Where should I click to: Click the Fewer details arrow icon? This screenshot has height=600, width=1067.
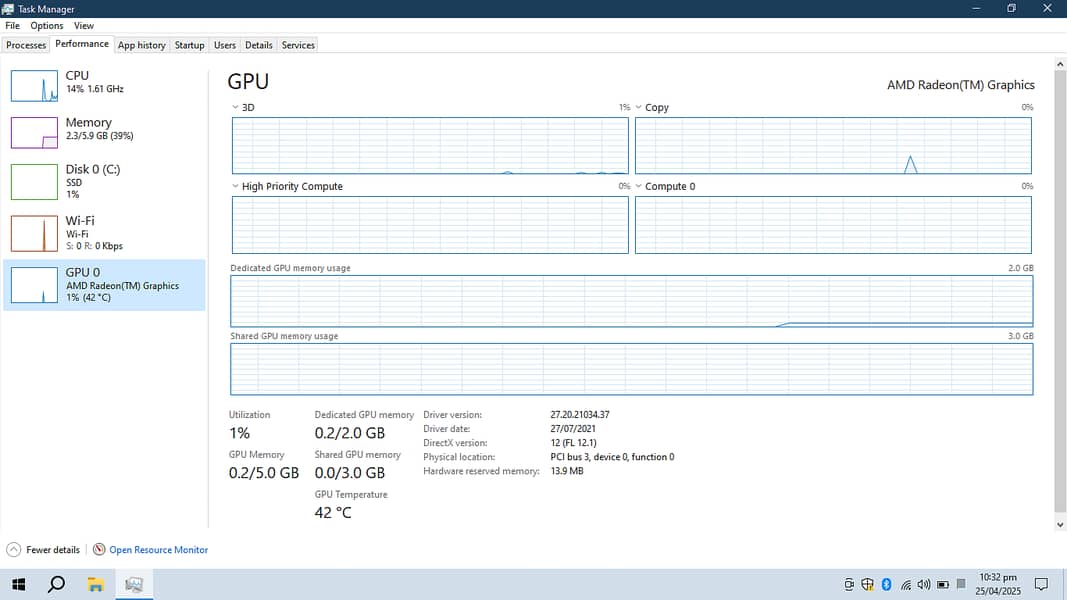coord(14,550)
